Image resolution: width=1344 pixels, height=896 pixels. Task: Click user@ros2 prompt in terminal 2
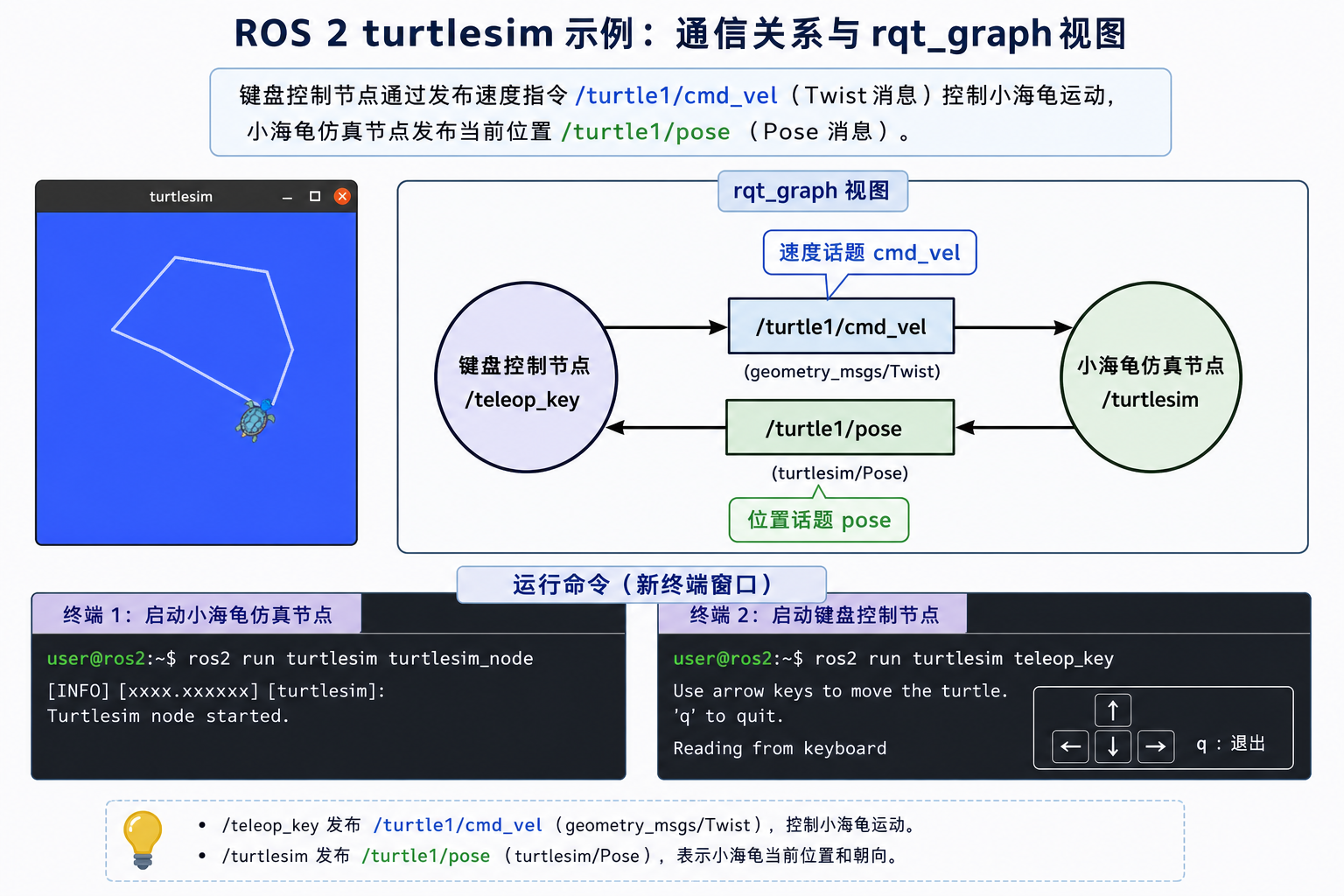click(723, 658)
